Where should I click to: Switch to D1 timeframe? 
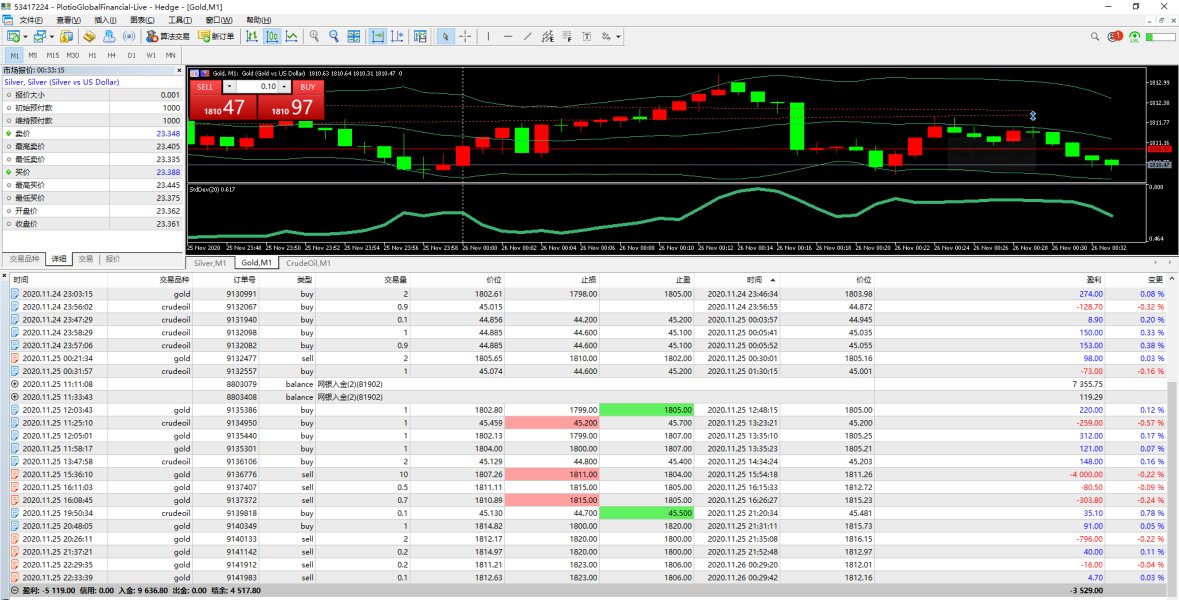[132, 55]
